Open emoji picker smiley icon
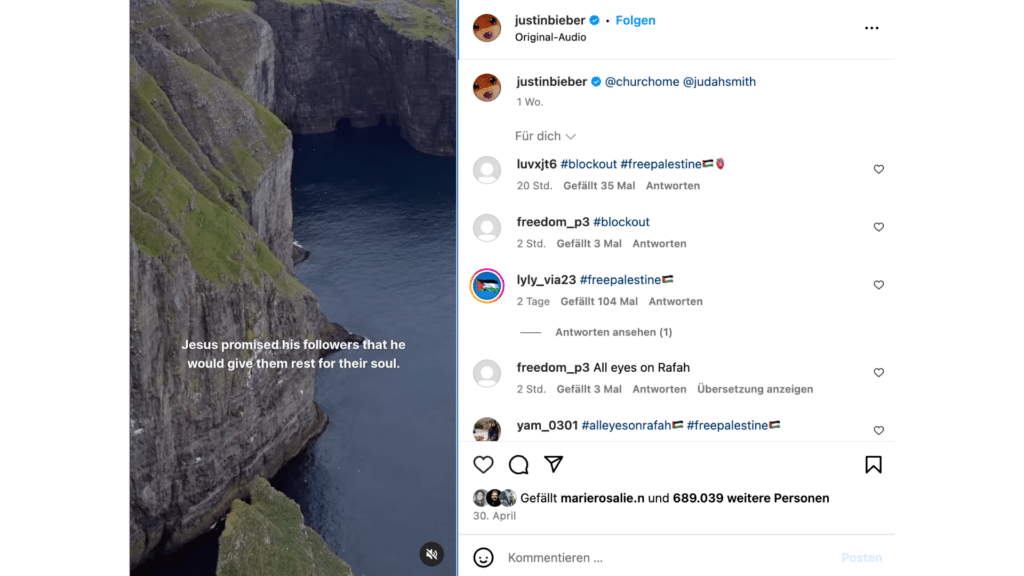The height and width of the screenshot is (576, 1024). pyautogui.click(x=483, y=558)
